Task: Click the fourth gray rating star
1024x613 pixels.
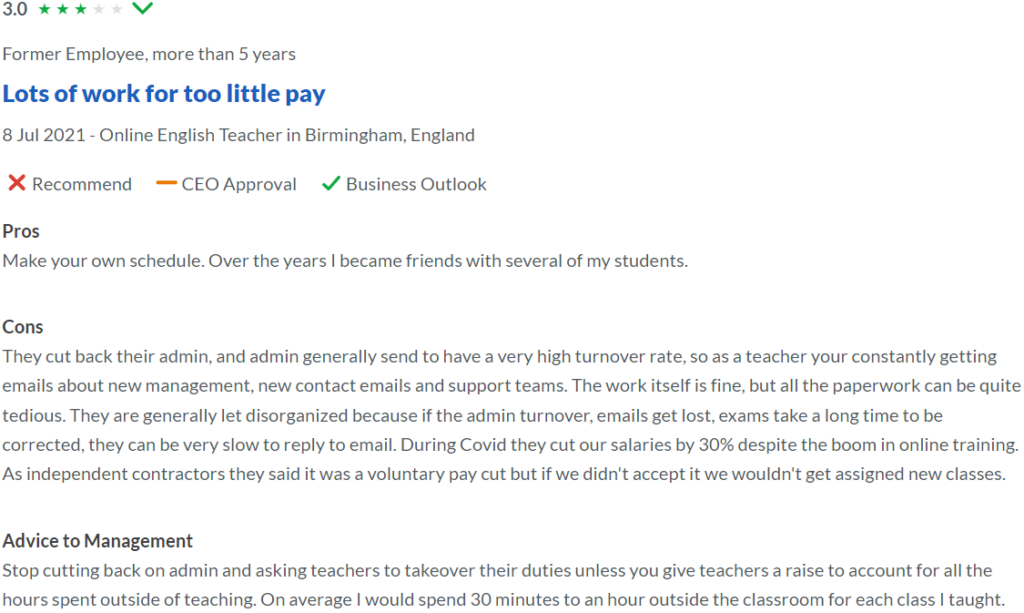Action: point(98,10)
